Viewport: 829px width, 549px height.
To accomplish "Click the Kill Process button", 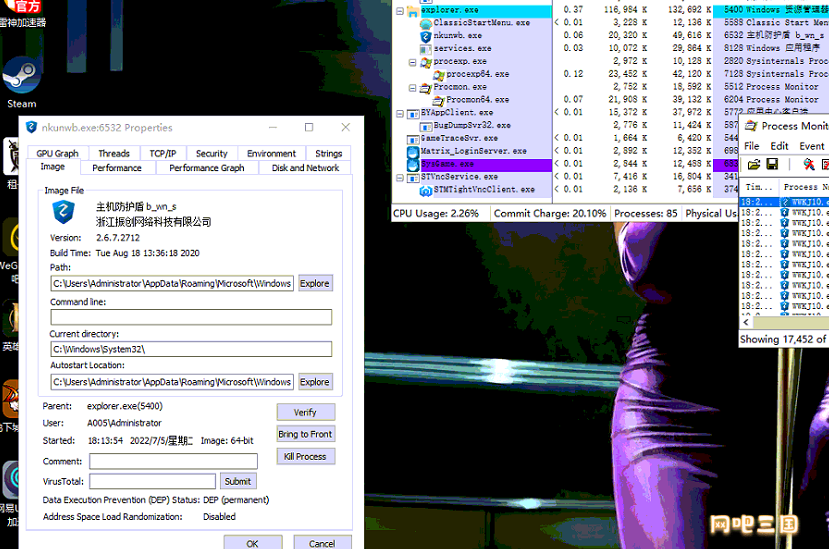I will pyautogui.click(x=305, y=456).
